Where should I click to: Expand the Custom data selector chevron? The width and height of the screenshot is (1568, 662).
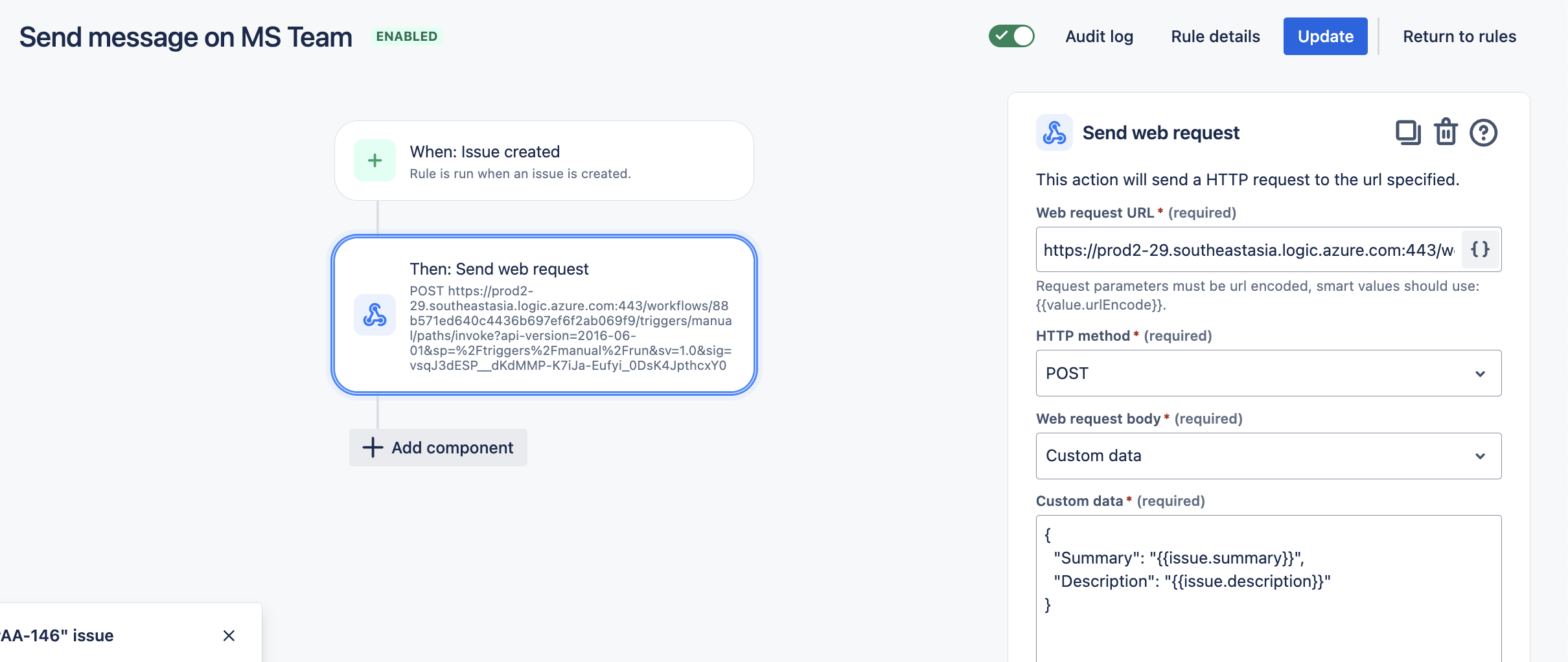pos(1481,455)
